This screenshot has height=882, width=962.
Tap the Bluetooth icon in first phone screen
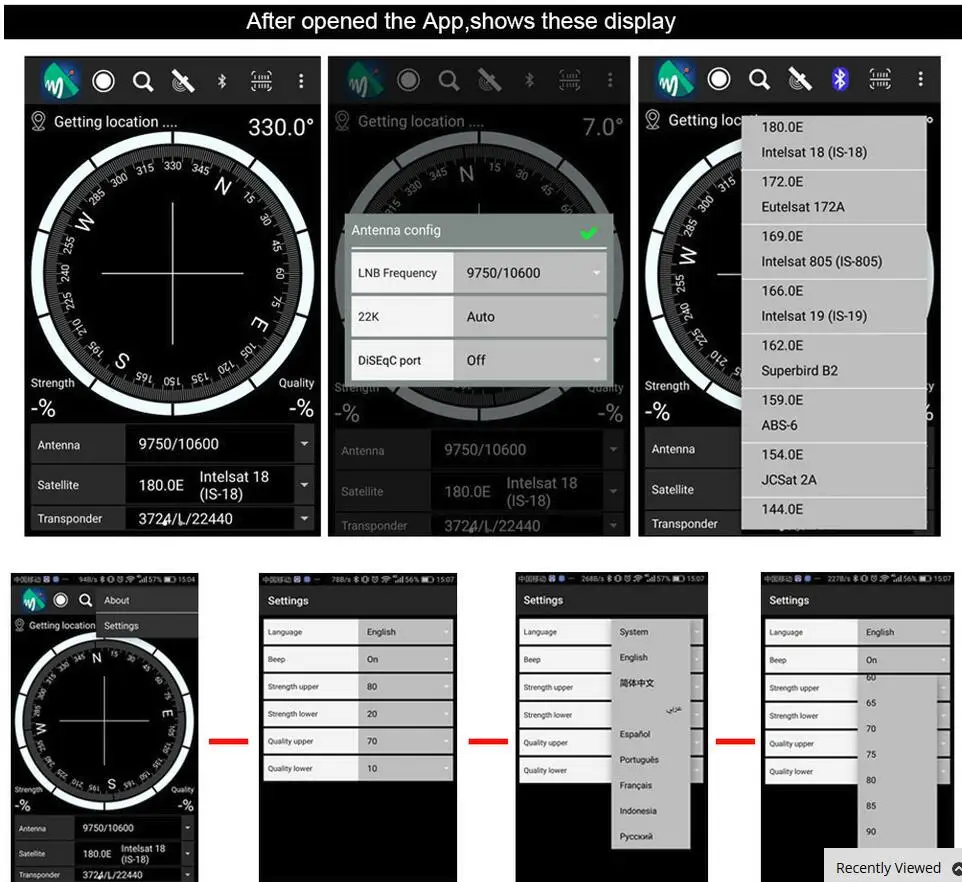click(222, 81)
